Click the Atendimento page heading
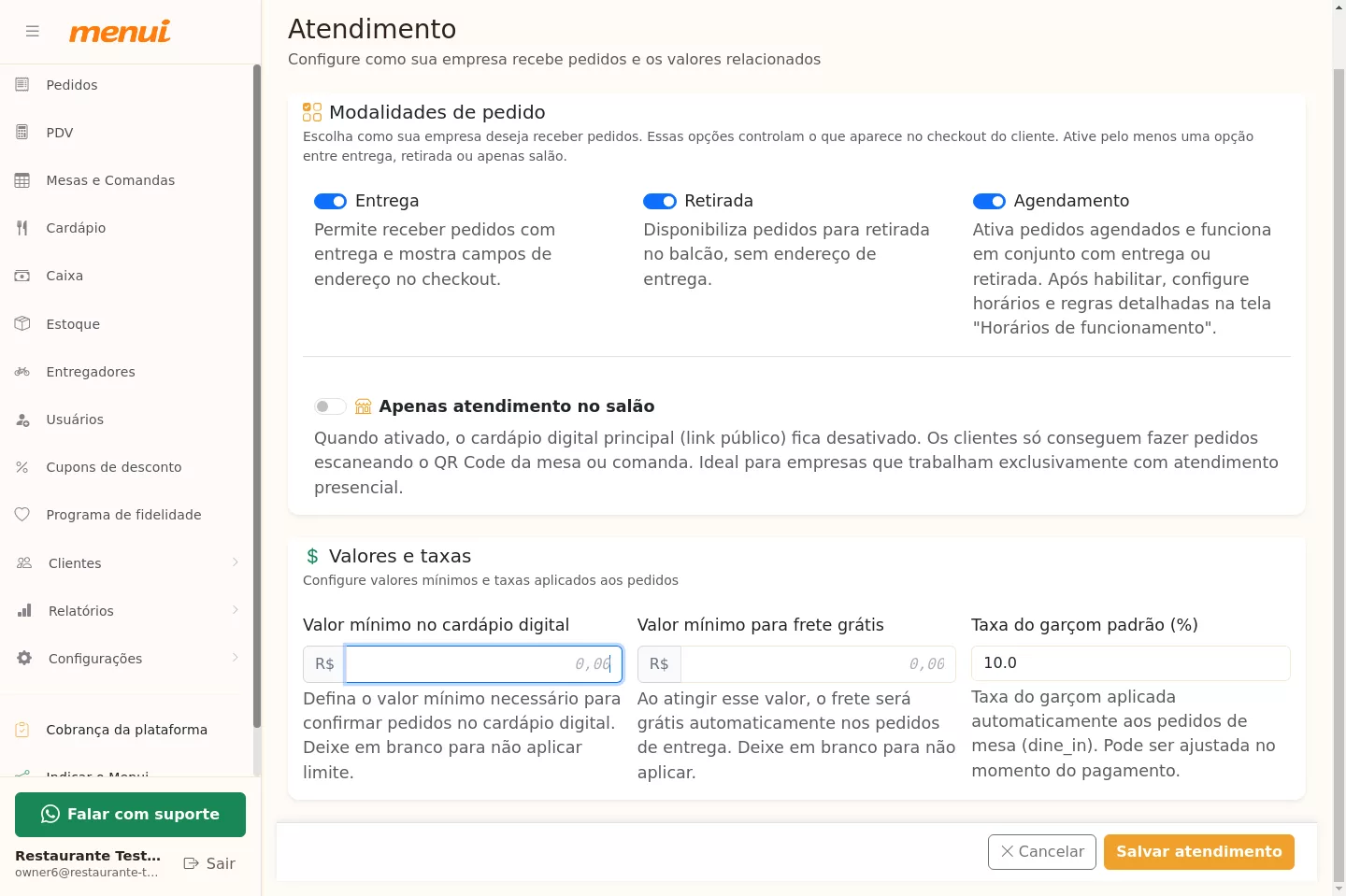 [372, 29]
